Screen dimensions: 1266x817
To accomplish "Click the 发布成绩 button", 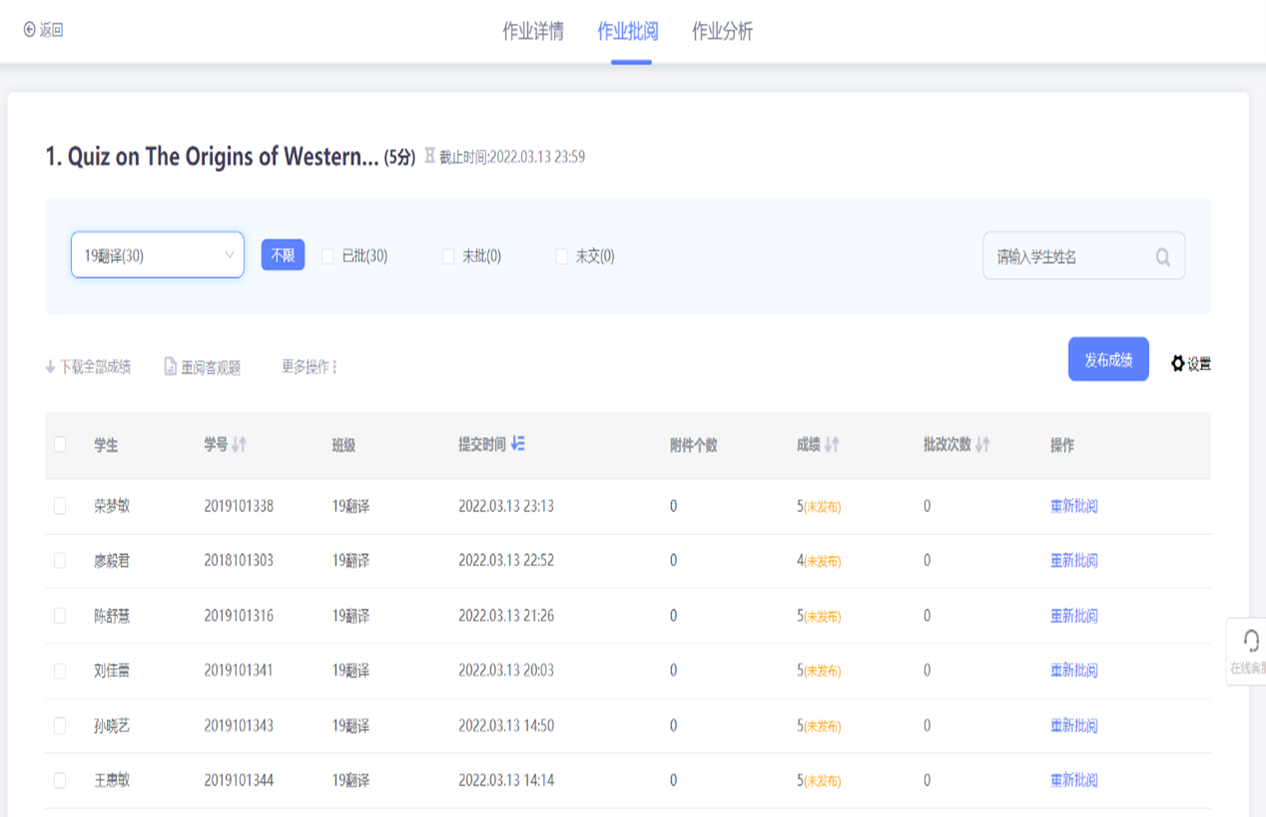I will coord(1108,360).
